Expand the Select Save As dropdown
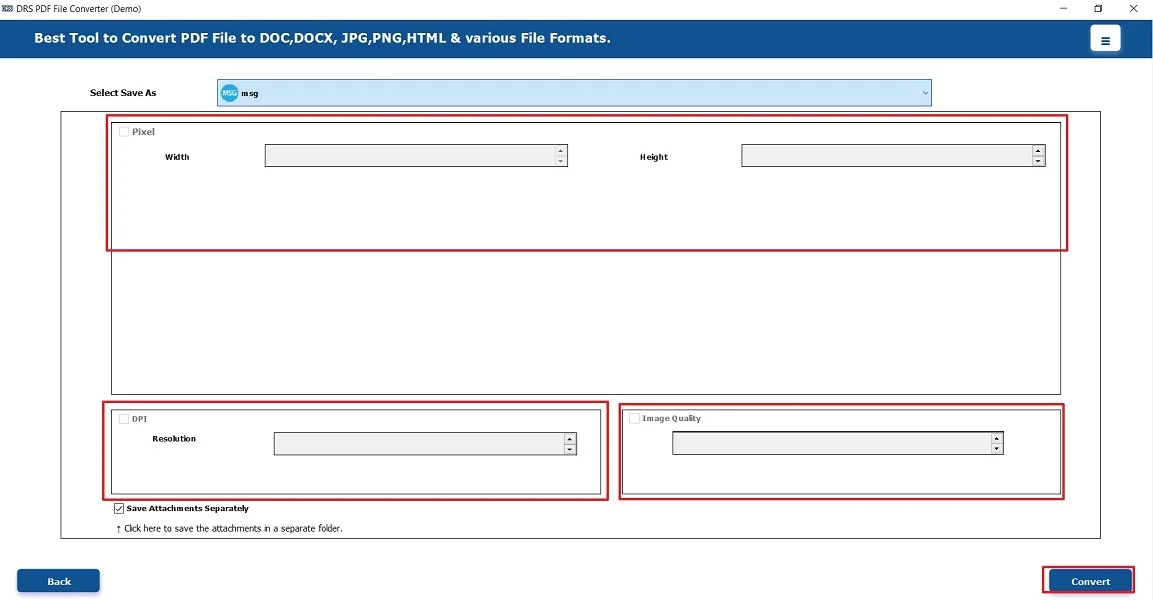Image resolution: width=1153 pixels, height=600 pixels. 925,93
